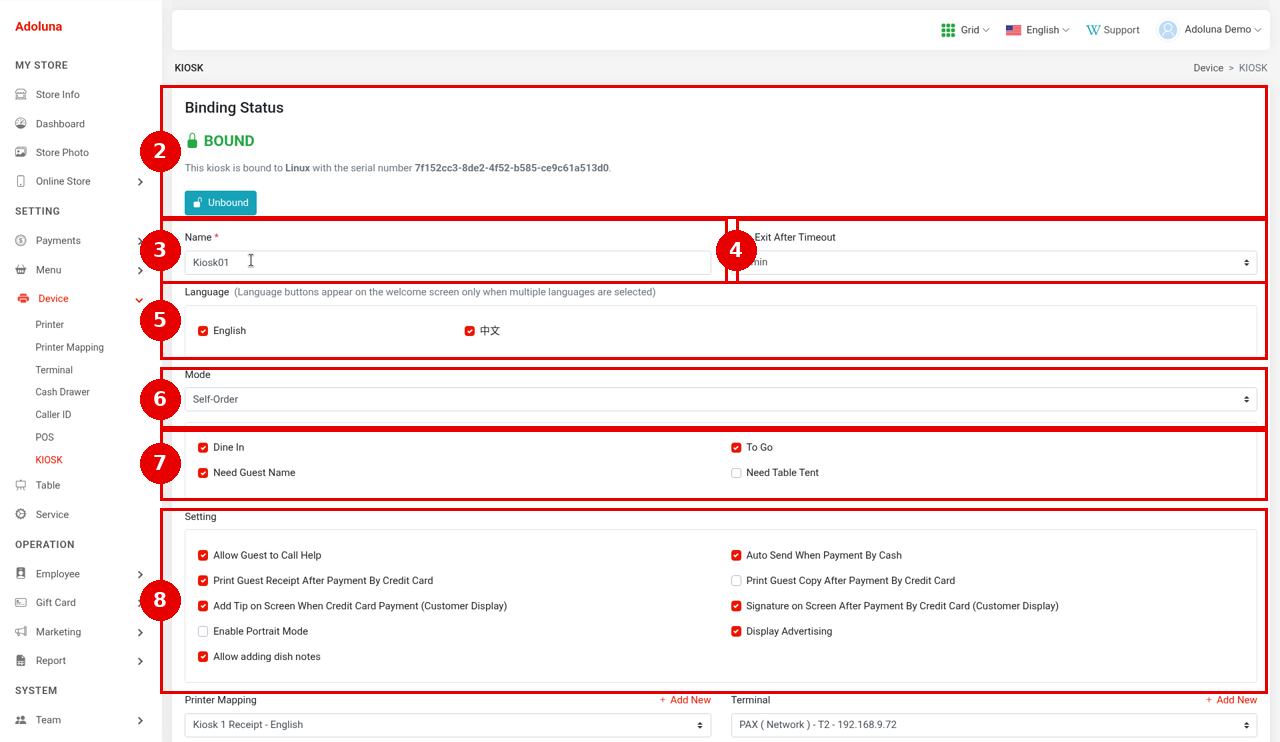
Task: Click the Store Info sidebar icon
Action: [21, 95]
